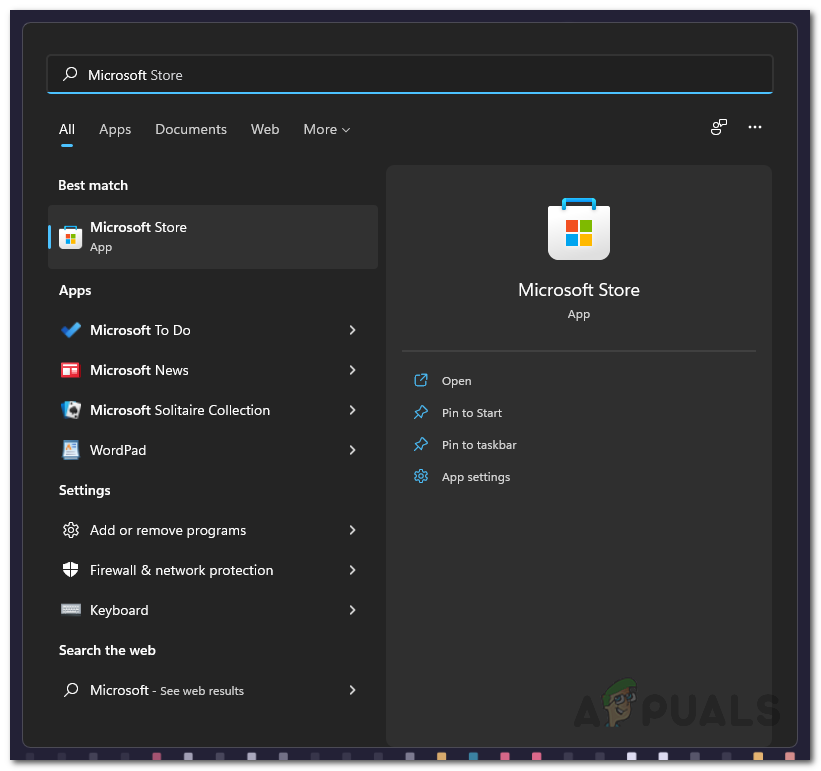Click the search box containing Microsoft Store

pyautogui.click(x=410, y=75)
